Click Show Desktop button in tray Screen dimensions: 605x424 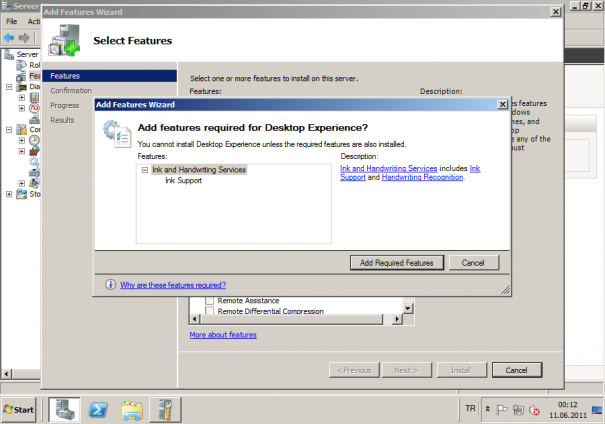pyautogui.click(x=597, y=410)
